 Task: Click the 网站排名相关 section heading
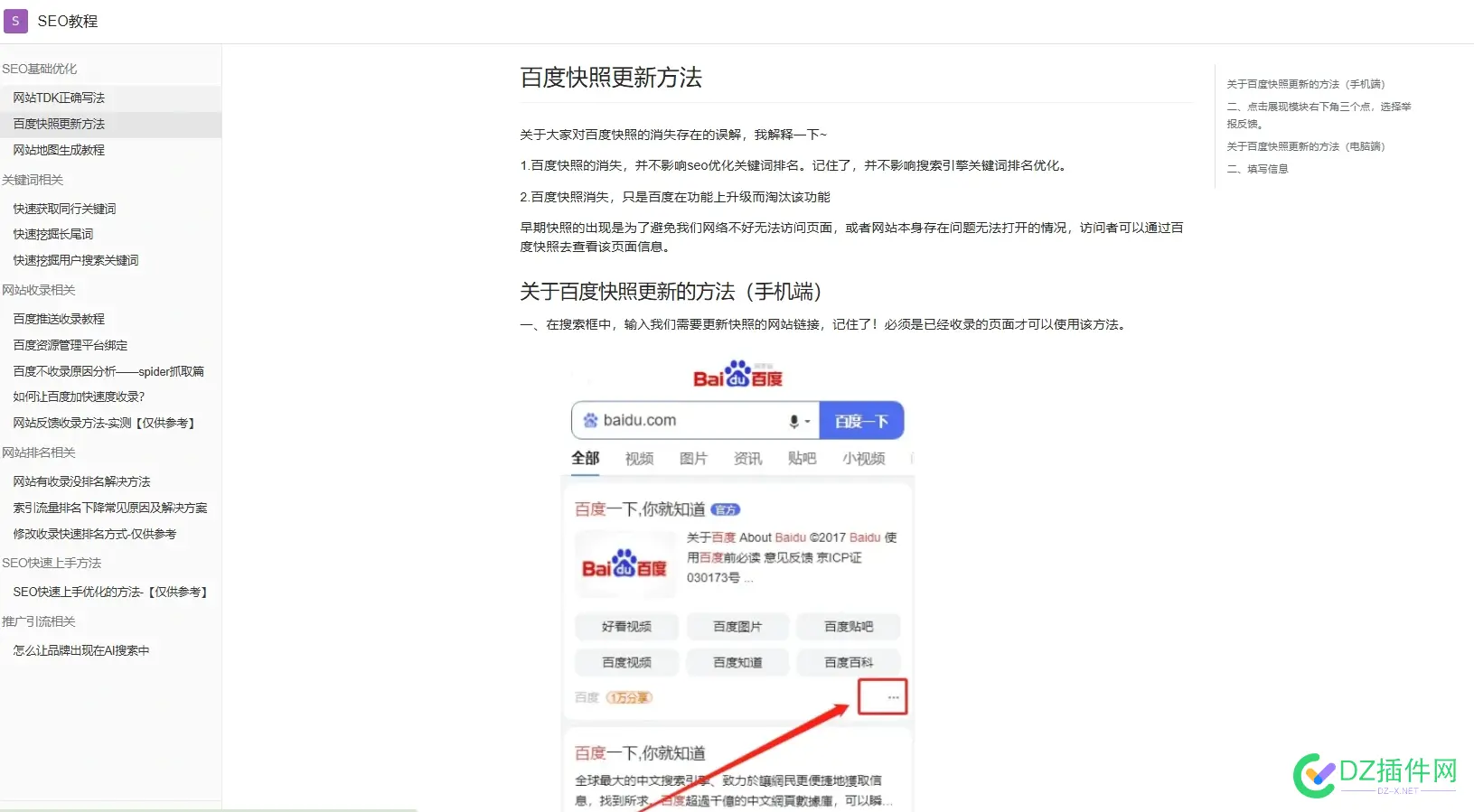coord(39,453)
